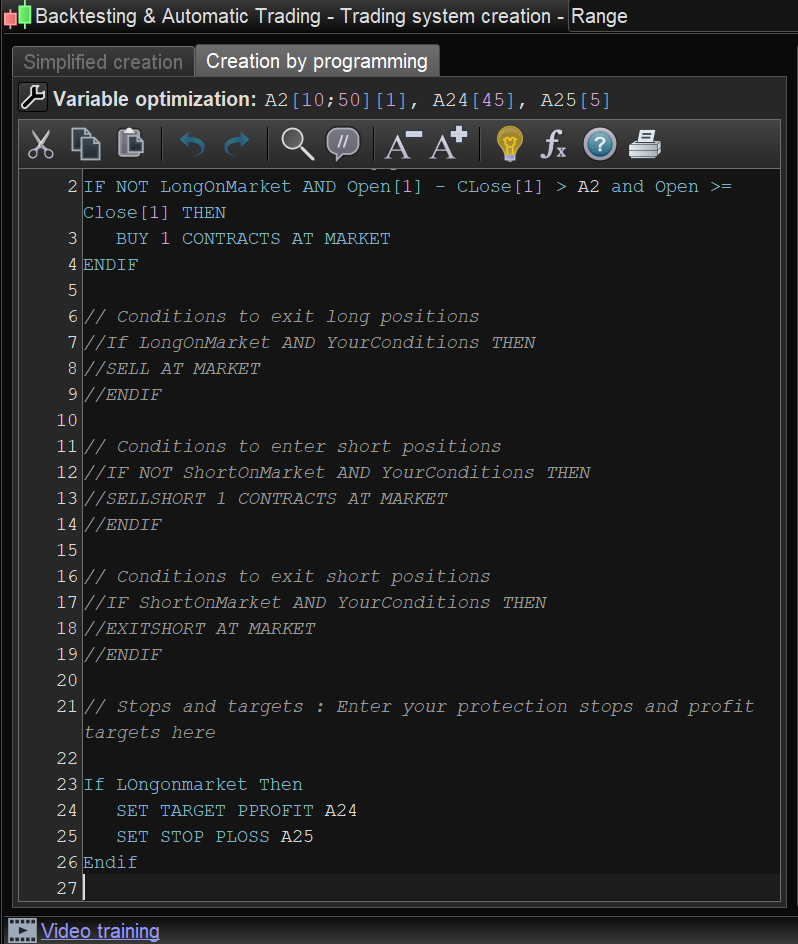Open the Search magnifier tool
Screen dimensions: 798x944
297,145
